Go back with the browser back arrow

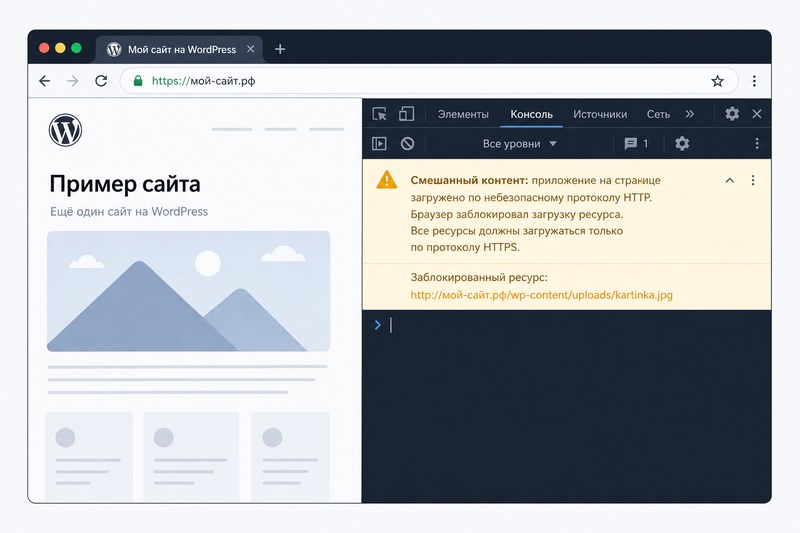(x=45, y=81)
